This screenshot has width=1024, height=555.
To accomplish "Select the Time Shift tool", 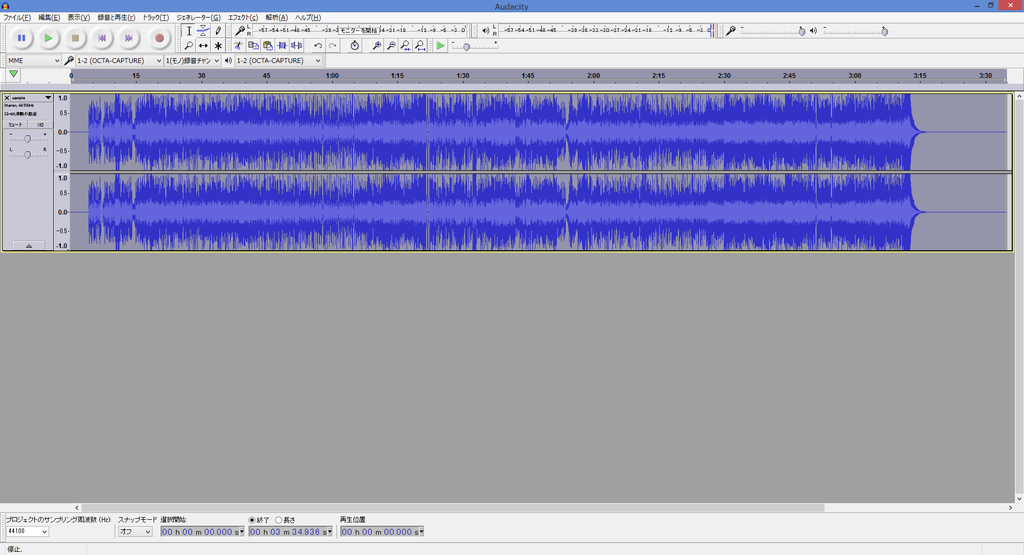I will (x=203, y=46).
